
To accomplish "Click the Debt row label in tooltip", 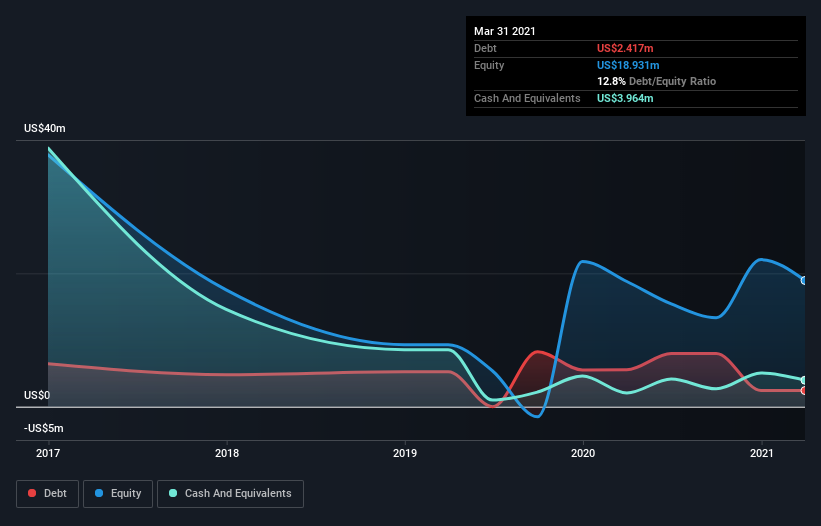I will (x=485, y=48).
